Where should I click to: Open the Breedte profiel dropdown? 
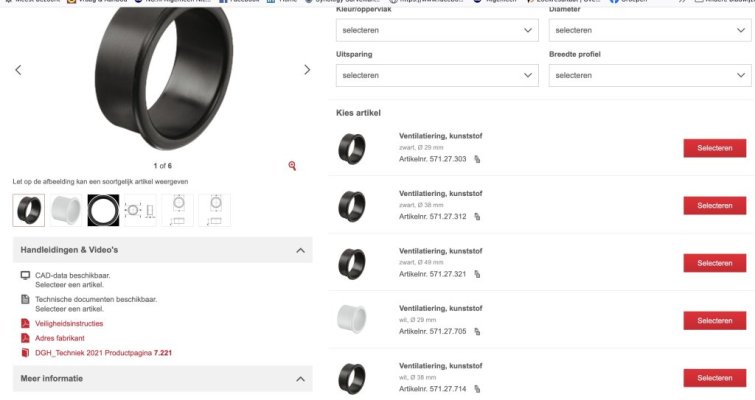(x=650, y=75)
